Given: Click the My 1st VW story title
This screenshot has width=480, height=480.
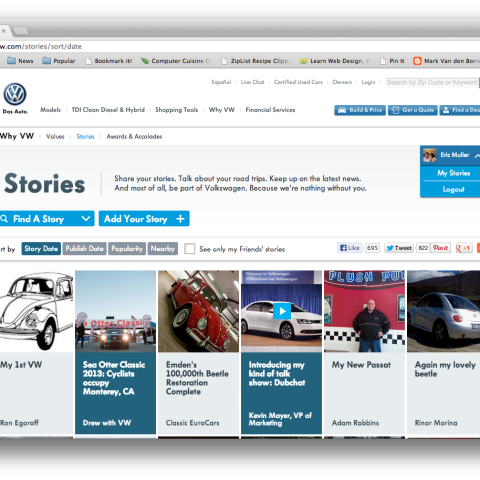Looking at the screenshot, I should click(x=21, y=365).
